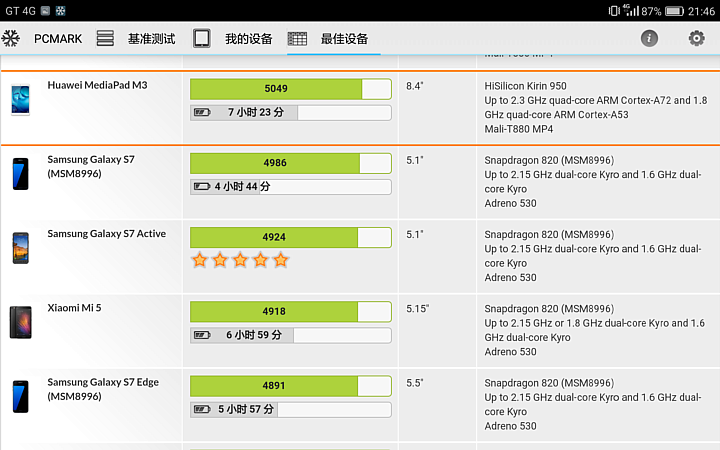Select the Xiaomi Mi 5 device name
The height and width of the screenshot is (450, 720).
pos(74,308)
